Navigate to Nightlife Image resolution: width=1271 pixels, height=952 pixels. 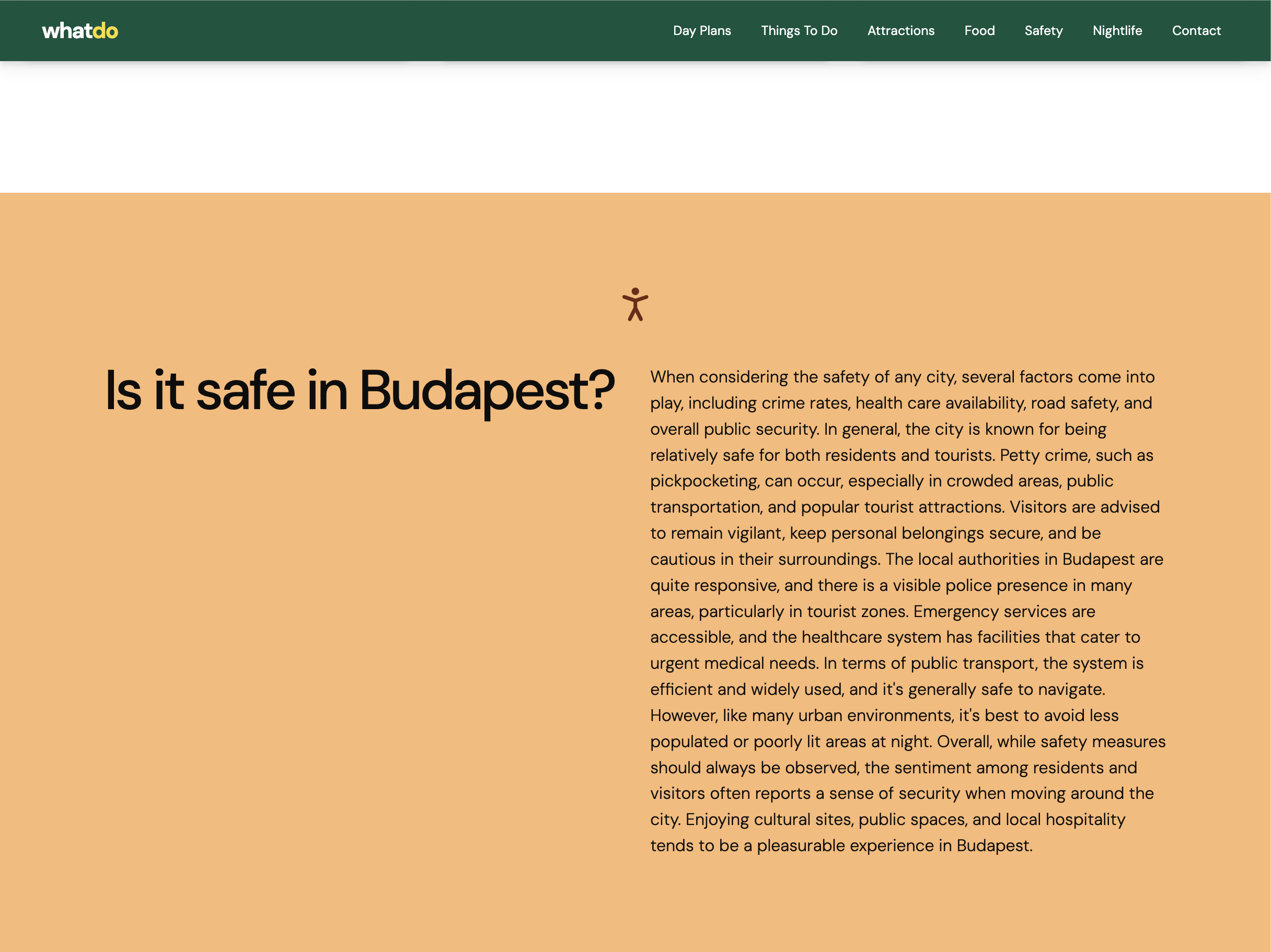click(1117, 30)
